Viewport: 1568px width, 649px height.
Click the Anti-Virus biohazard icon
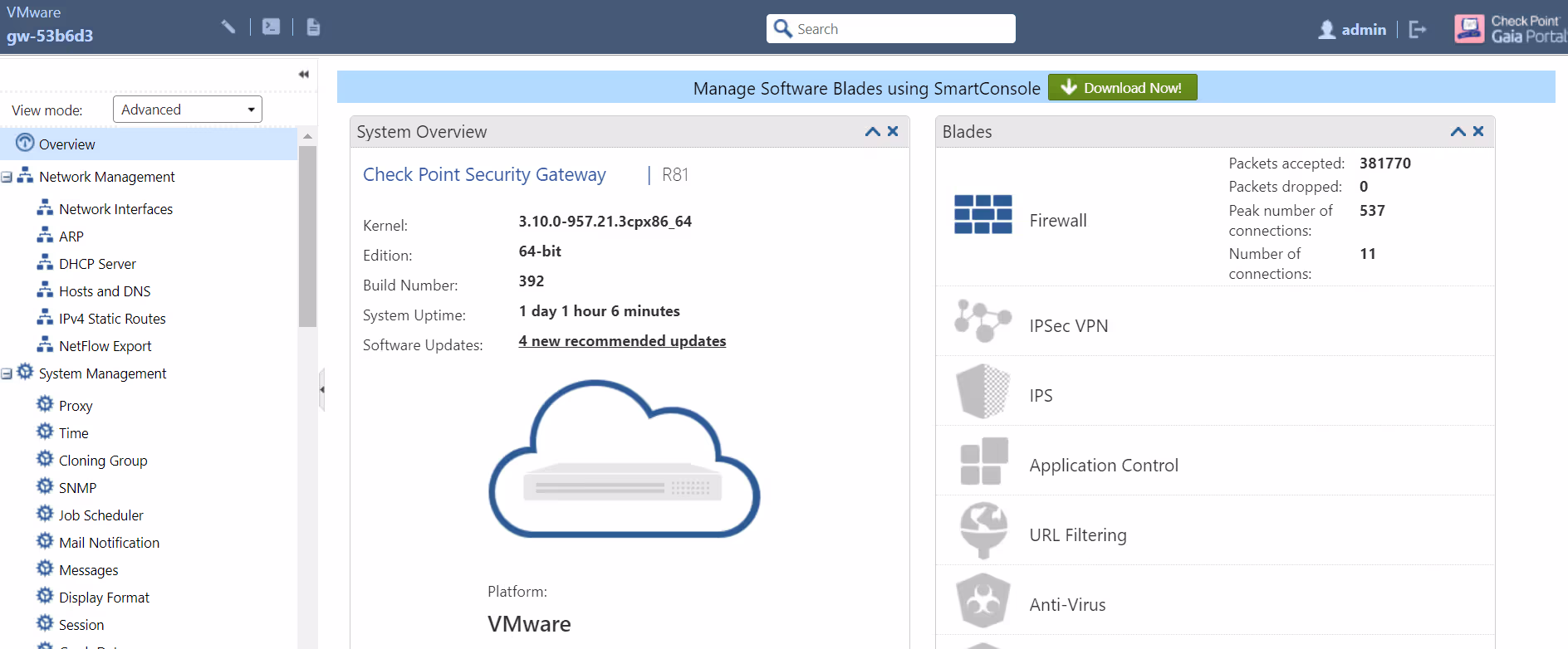pyautogui.click(x=983, y=600)
